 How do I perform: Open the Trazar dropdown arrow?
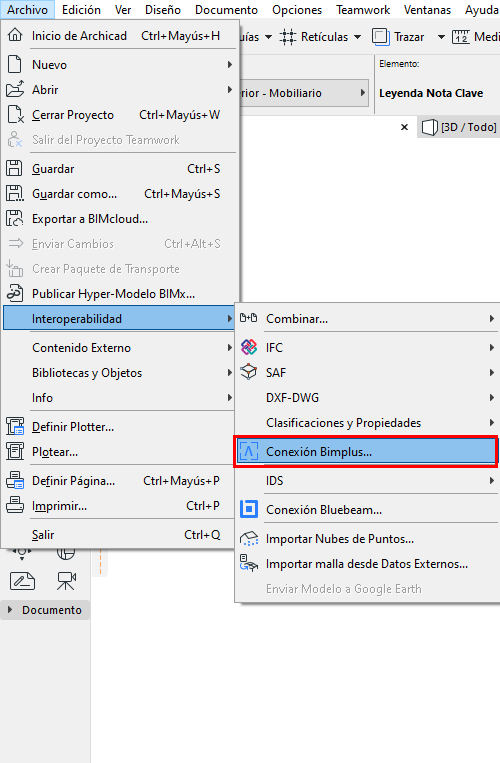tap(441, 37)
